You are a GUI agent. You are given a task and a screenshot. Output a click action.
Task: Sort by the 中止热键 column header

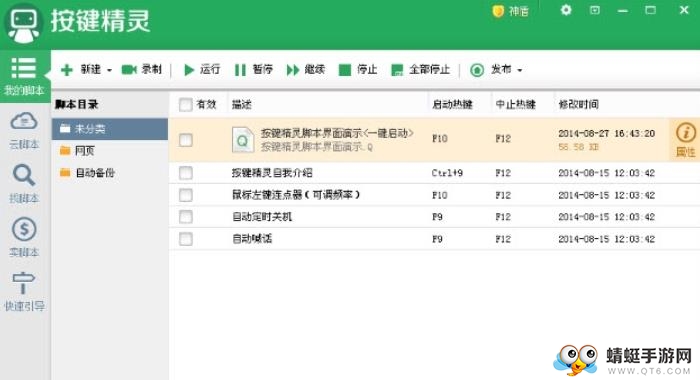click(x=516, y=104)
